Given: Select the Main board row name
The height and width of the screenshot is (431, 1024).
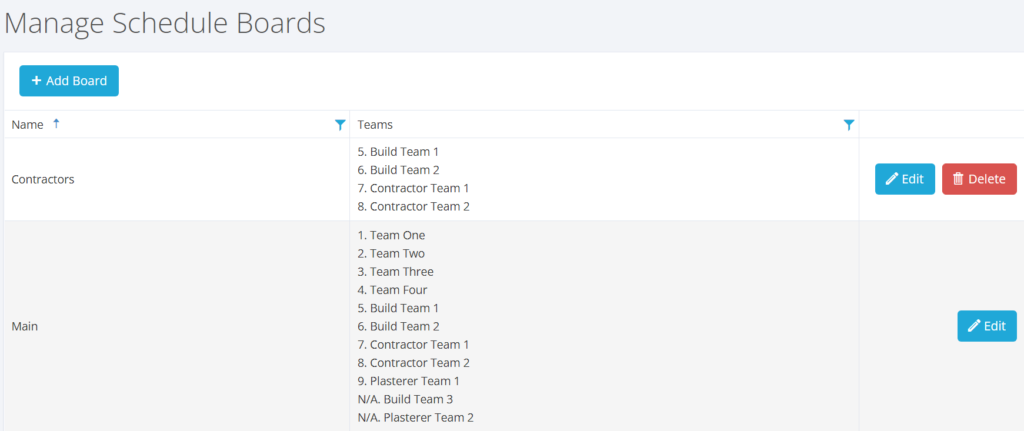Looking at the screenshot, I should (25, 327).
